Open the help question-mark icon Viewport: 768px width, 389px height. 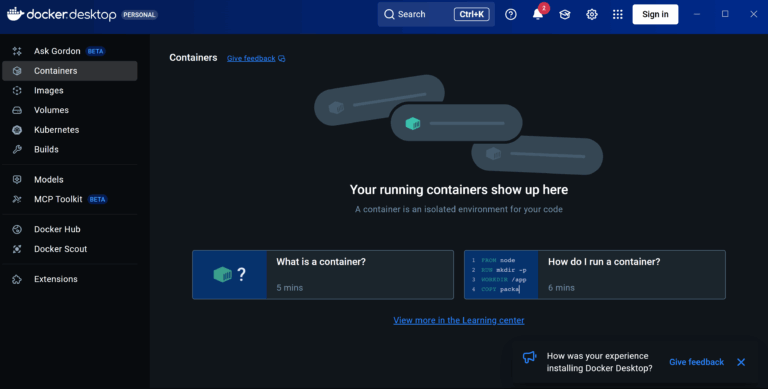pyautogui.click(x=511, y=15)
